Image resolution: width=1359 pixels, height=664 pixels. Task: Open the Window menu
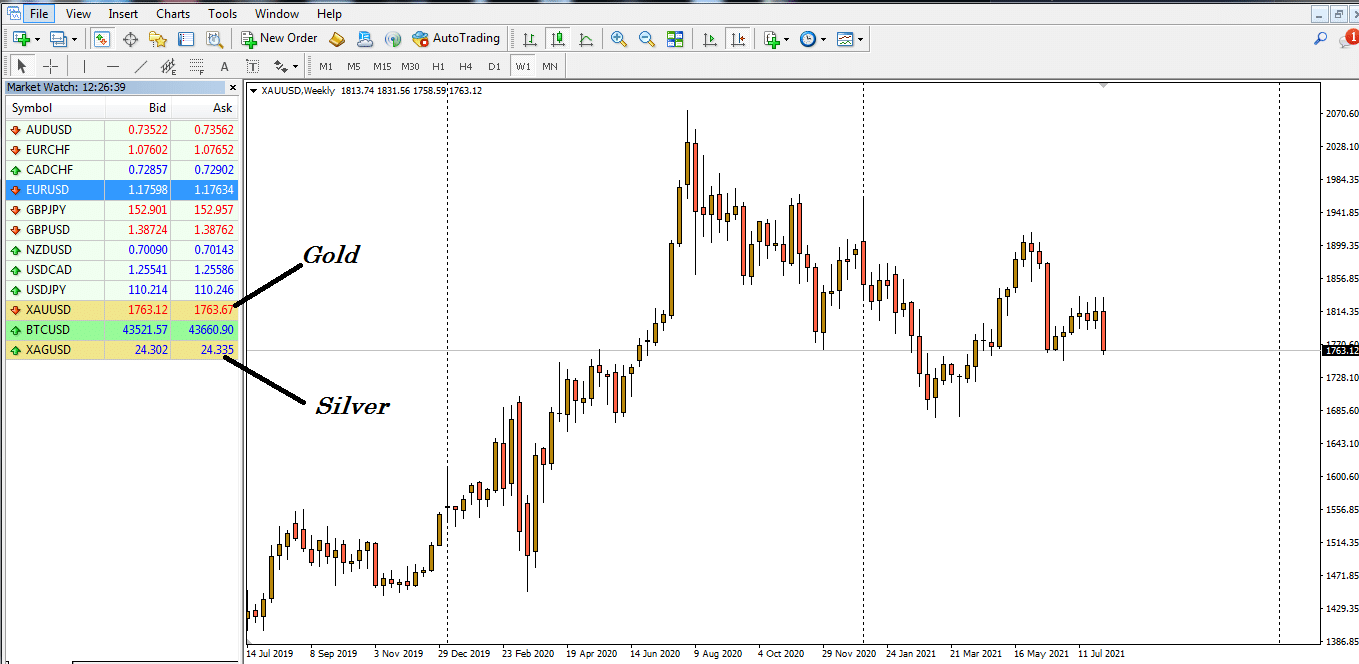pyautogui.click(x=277, y=14)
